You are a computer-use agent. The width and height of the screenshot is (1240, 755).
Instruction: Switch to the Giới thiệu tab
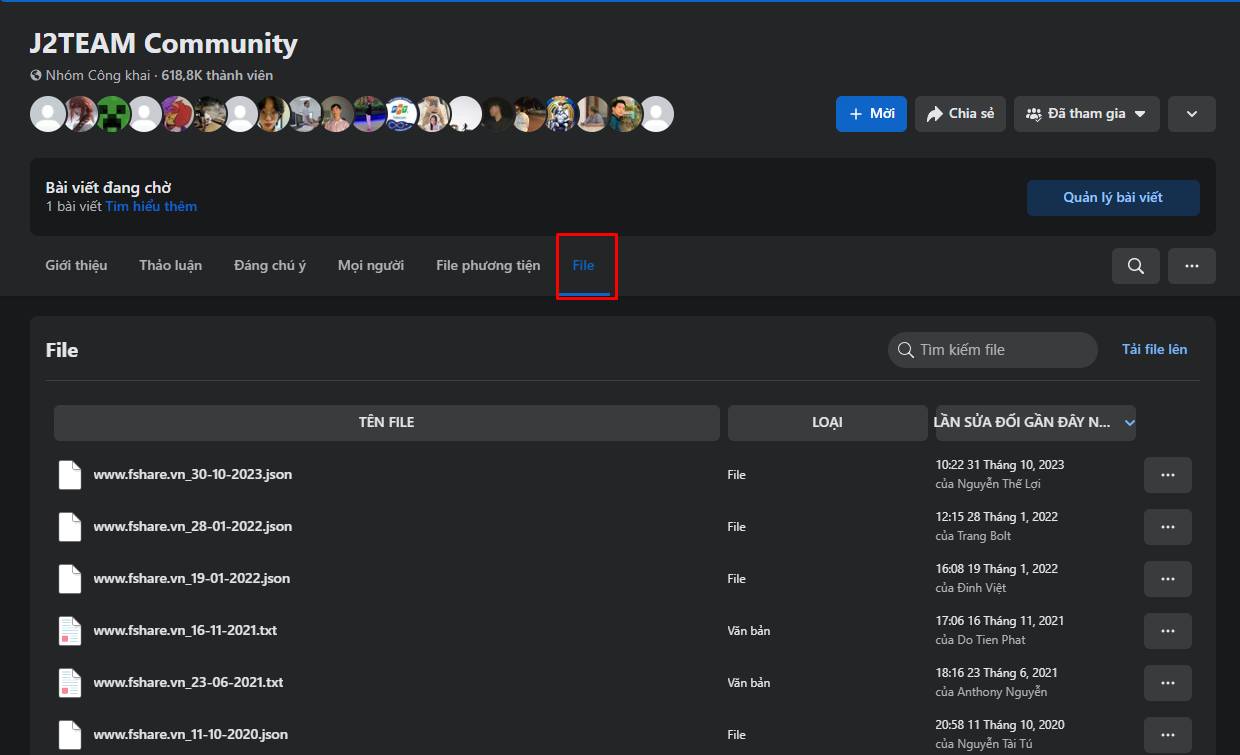(76, 266)
